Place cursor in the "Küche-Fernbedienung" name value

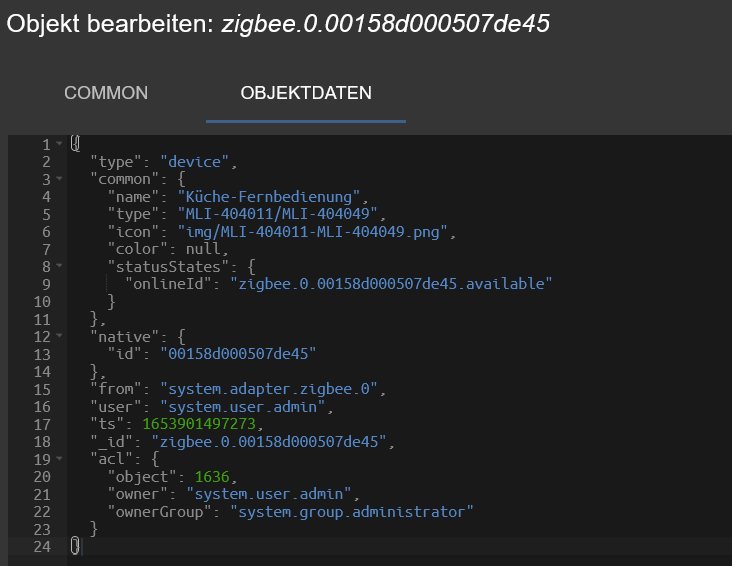pos(269,197)
